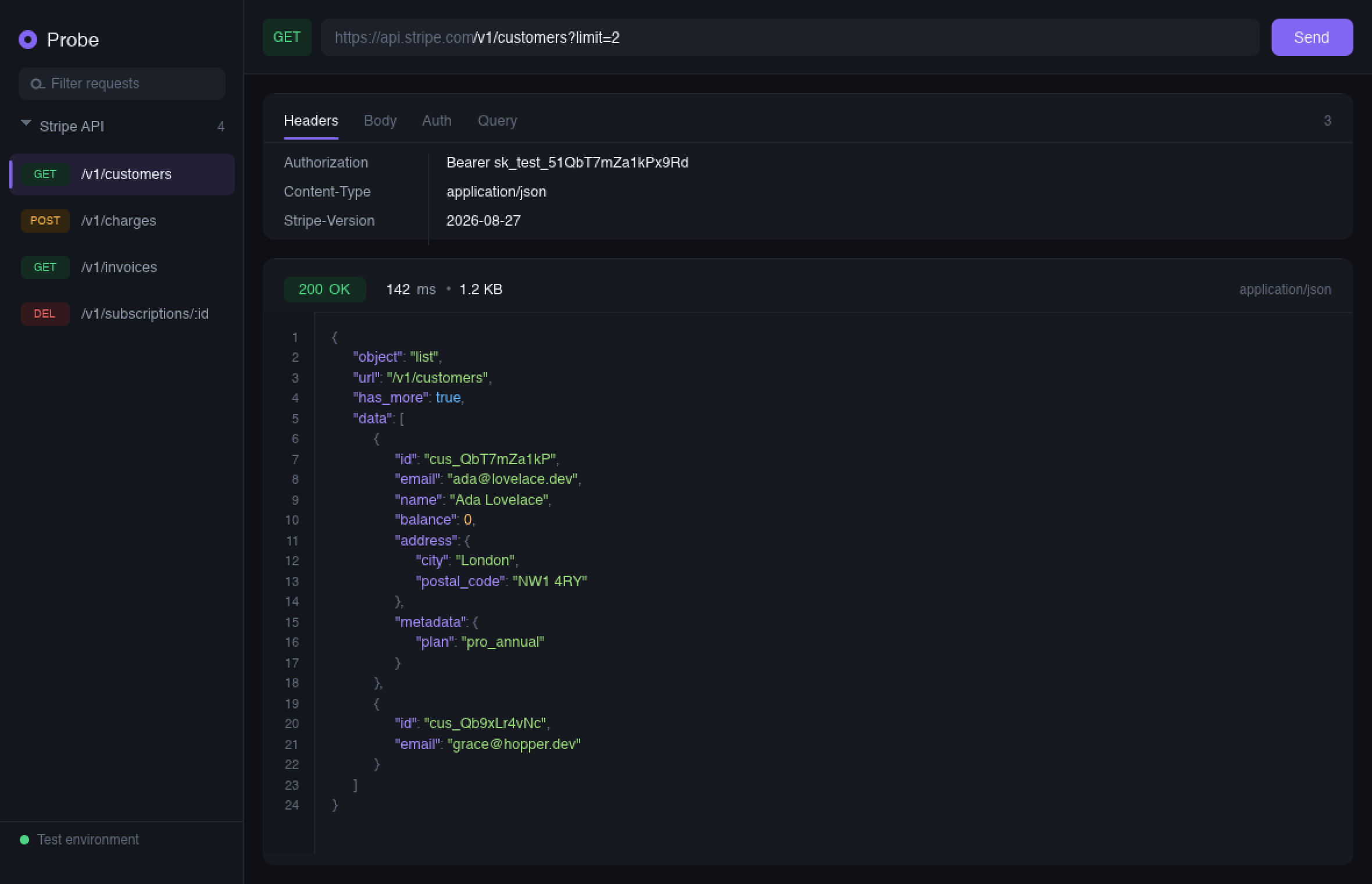
Task: Click the green Test environment status dot
Action: click(x=24, y=839)
